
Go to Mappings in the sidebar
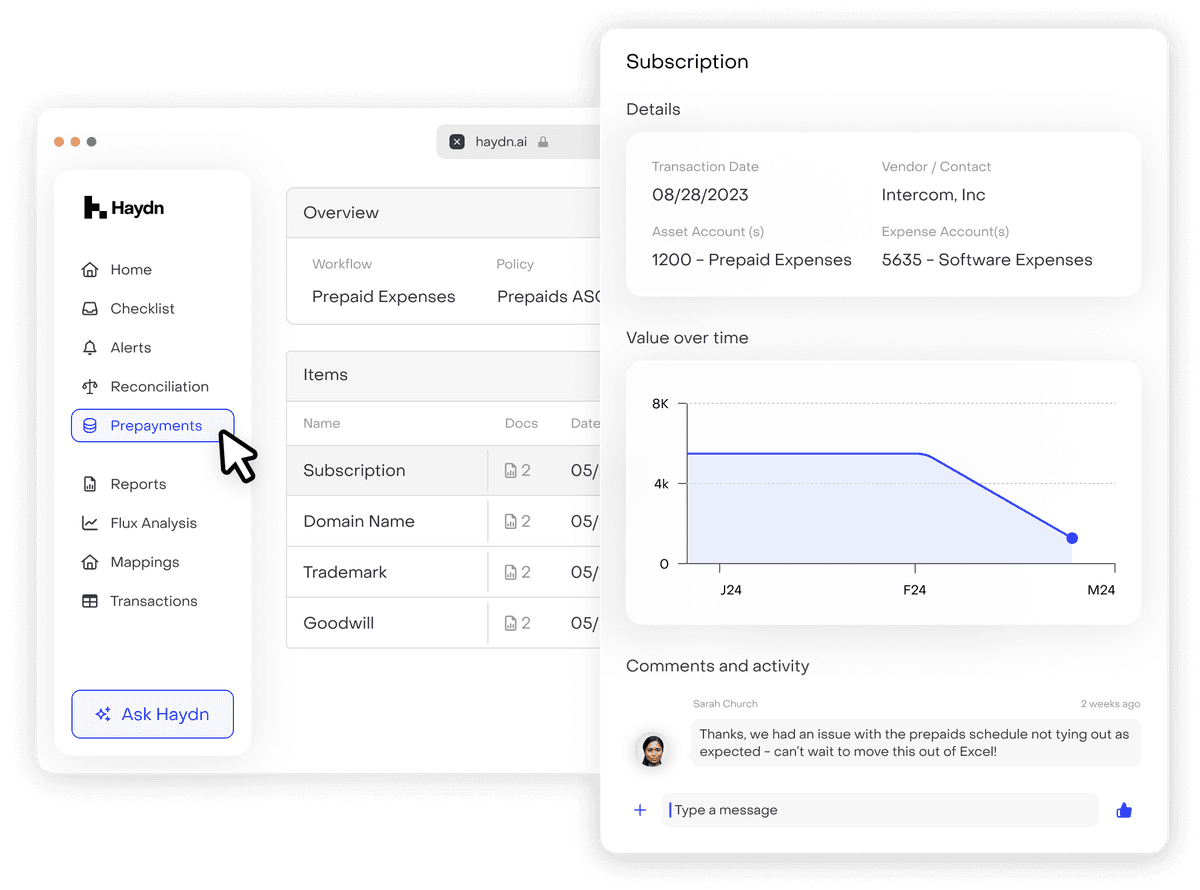144,563
